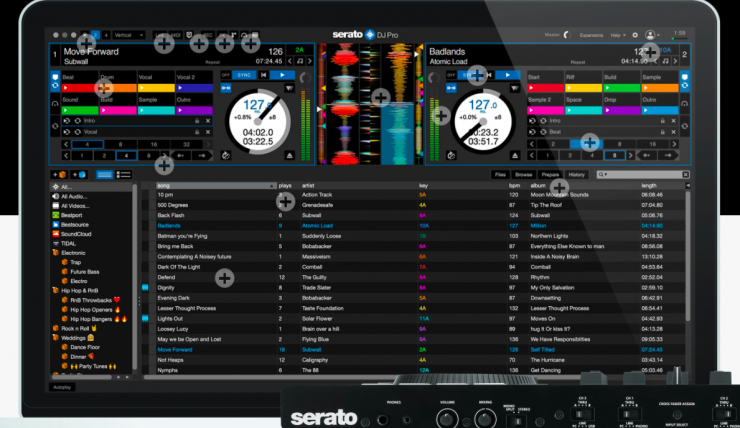The width and height of the screenshot is (740, 428).
Task: Lock the Intro loop on deck 2
Action: 663,121
